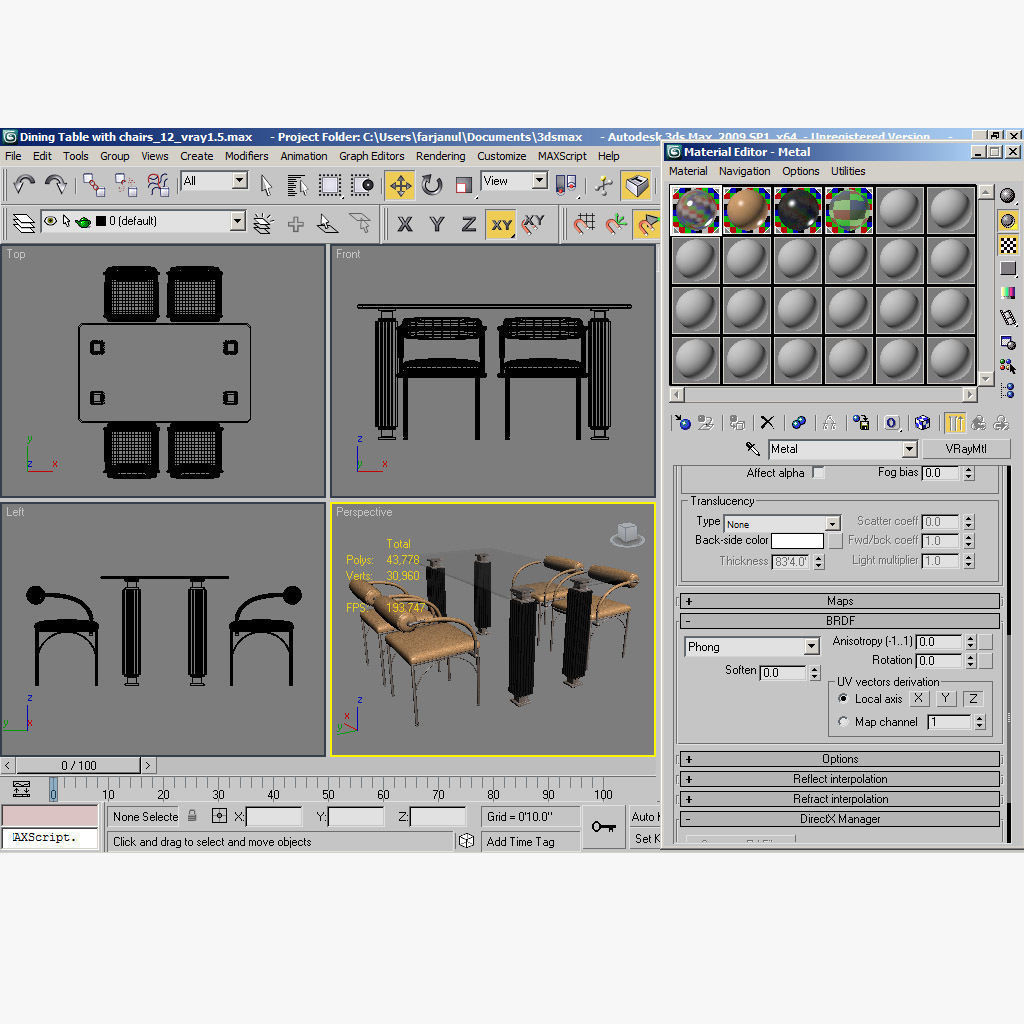The height and width of the screenshot is (1024, 1024).
Task: Toggle Background checker icon in Material Editor
Action: point(1008,246)
